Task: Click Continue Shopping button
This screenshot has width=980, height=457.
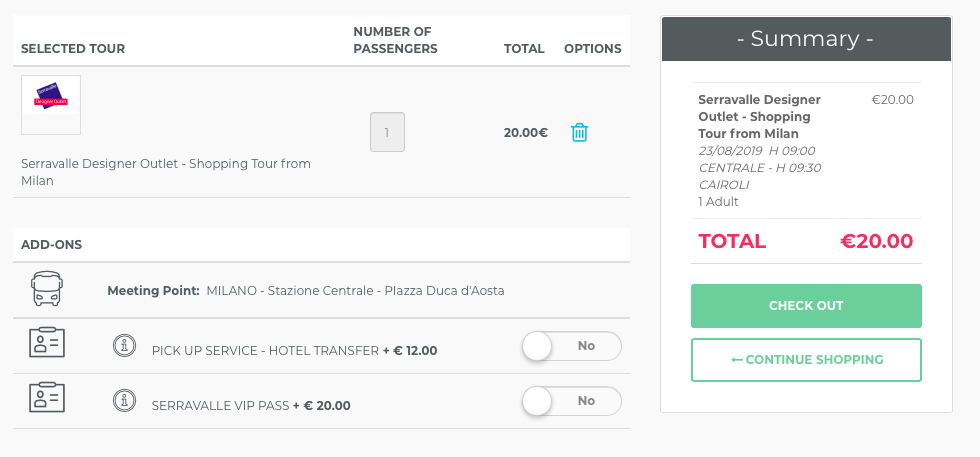Action: click(806, 360)
